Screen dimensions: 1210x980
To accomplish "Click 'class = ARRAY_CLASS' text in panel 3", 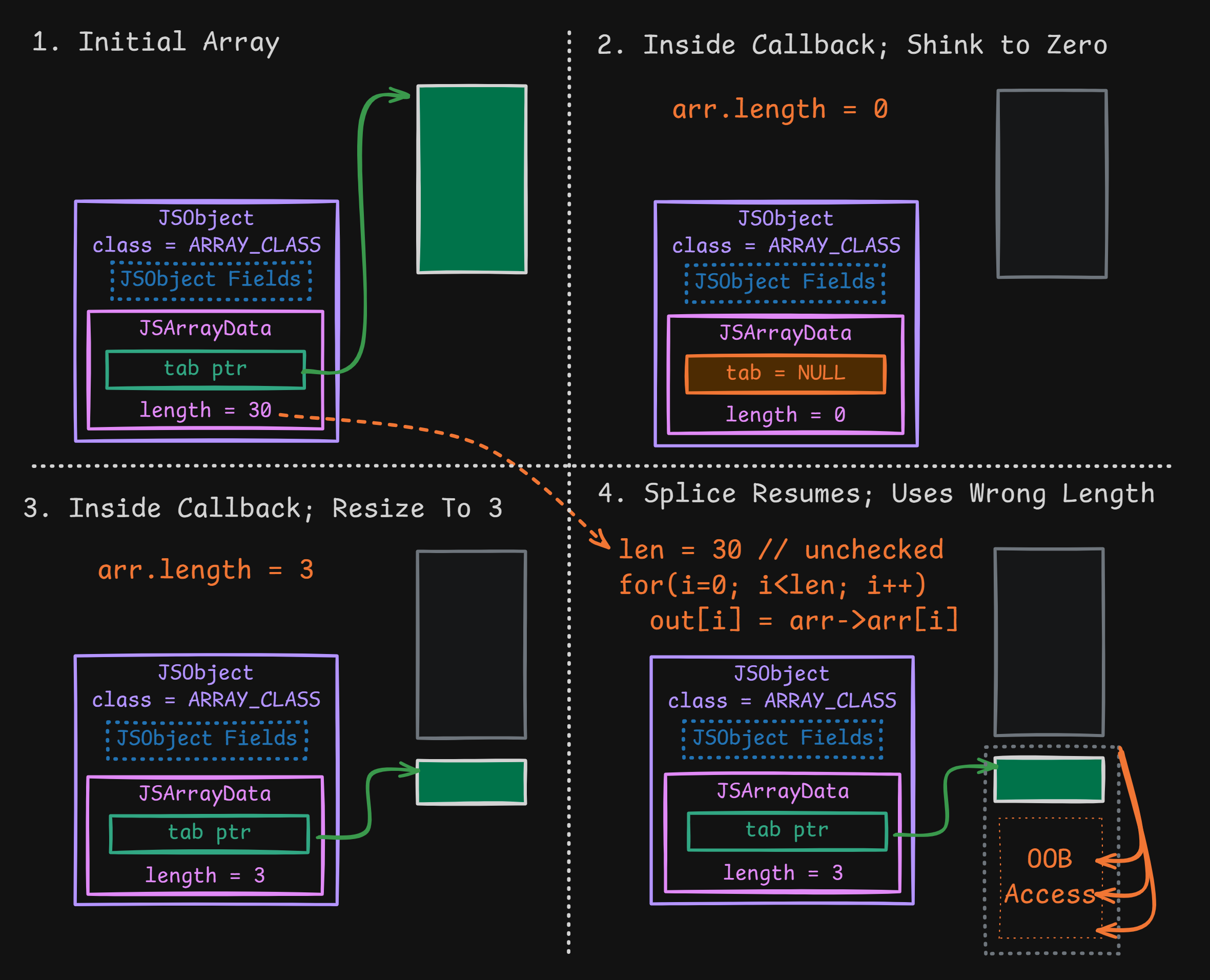I will (x=206, y=700).
